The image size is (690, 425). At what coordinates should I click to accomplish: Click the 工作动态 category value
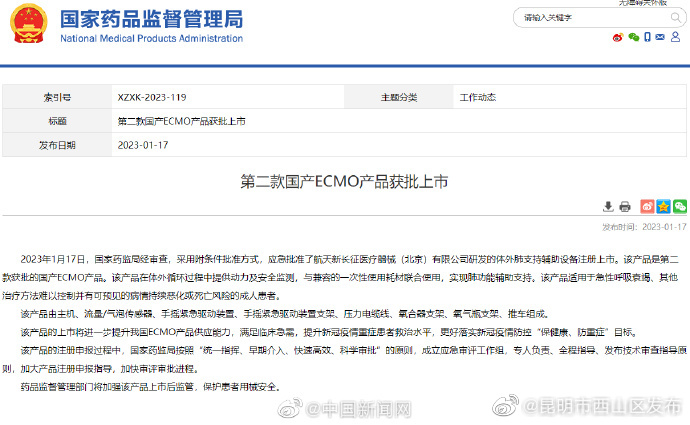point(478,97)
